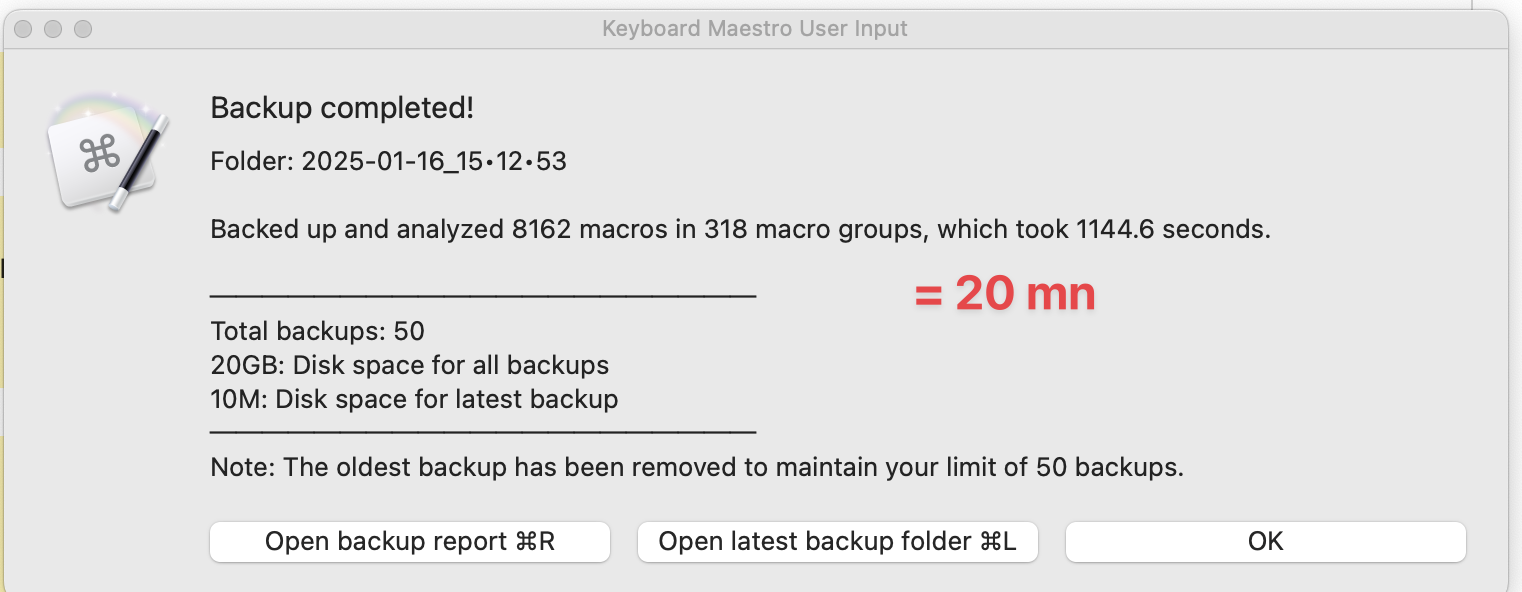This screenshot has height=592, width=1522.
Task: Open latest backup folder
Action: [838, 542]
